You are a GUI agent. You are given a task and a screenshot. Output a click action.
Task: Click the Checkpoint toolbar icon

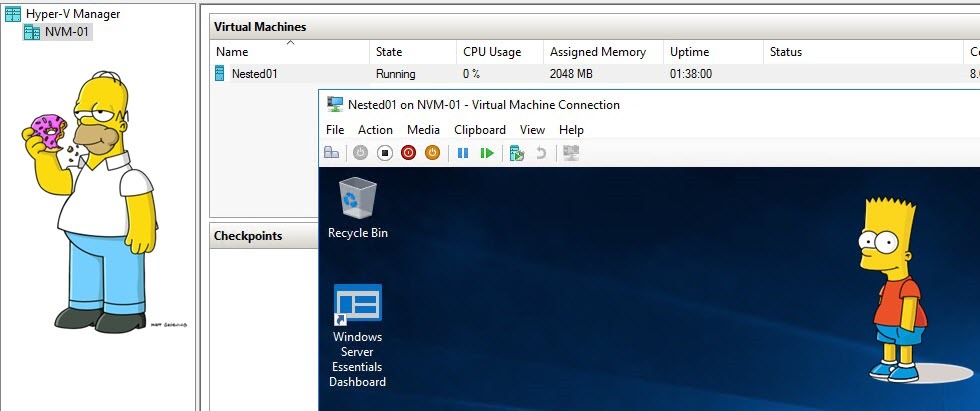pyautogui.click(x=517, y=153)
